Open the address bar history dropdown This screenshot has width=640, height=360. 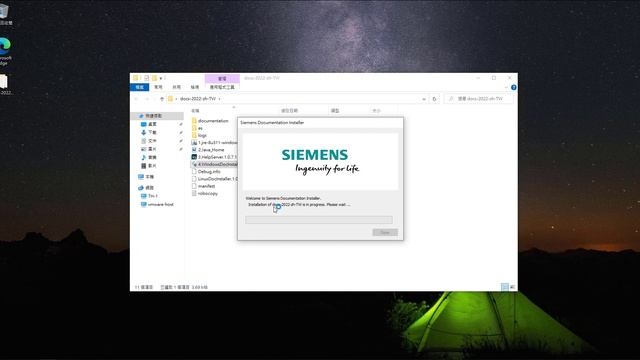pyautogui.click(x=424, y=99)
